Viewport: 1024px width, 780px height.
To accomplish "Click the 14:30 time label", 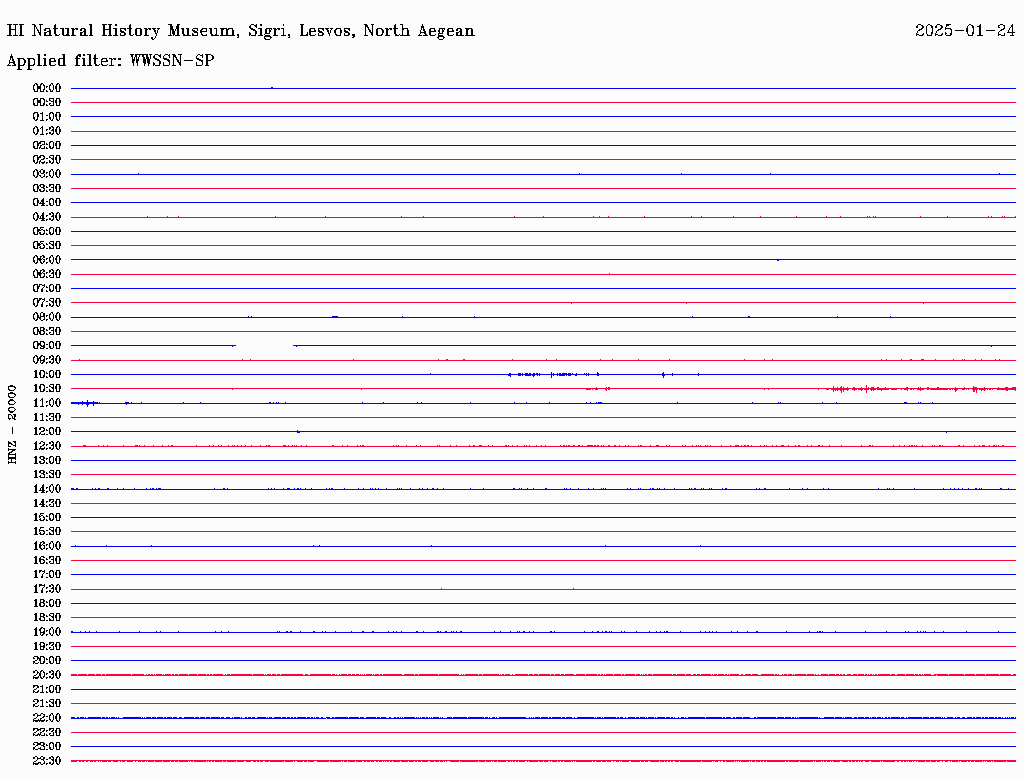I will [47, 504].
